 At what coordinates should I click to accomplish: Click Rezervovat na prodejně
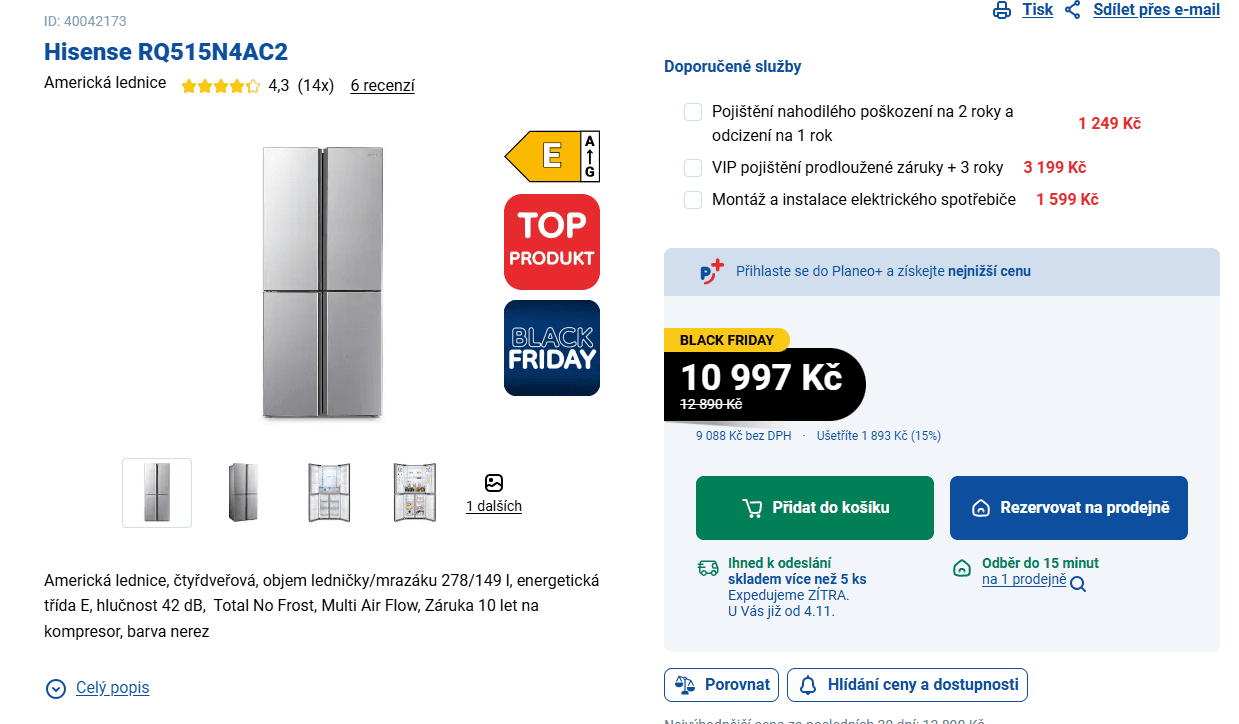pyautogui.click(x=1068, y=508)
